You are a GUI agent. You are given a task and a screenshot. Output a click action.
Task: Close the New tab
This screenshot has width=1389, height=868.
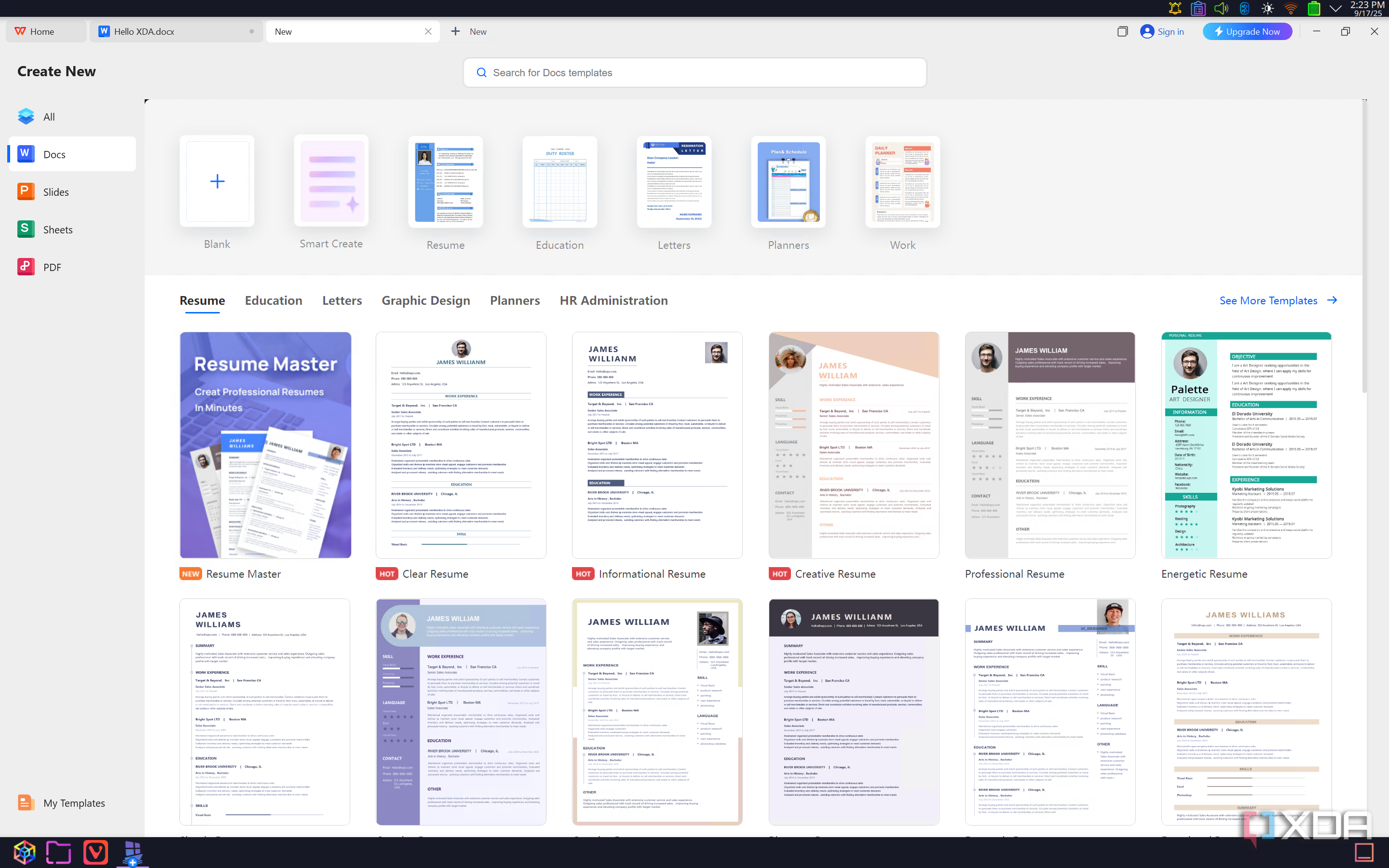coord(428,31)
